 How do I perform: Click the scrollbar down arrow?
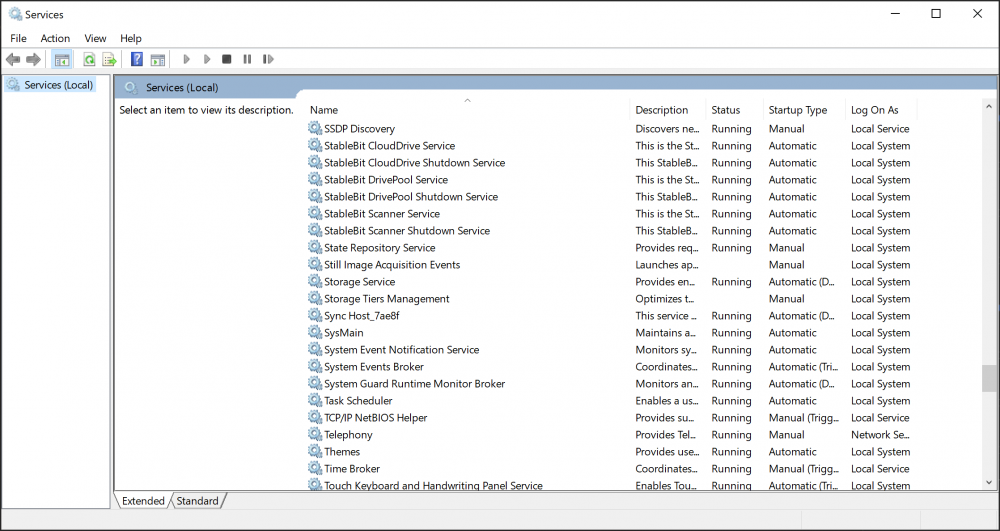[989, 483]
